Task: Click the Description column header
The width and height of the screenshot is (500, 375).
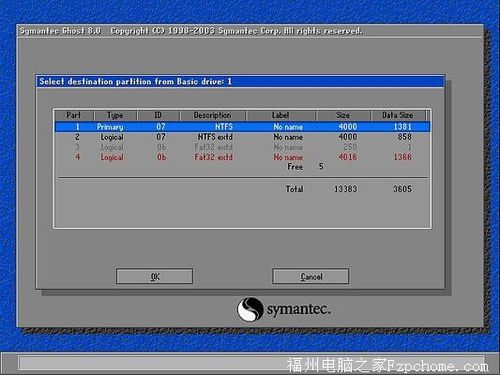Action: 213,115
